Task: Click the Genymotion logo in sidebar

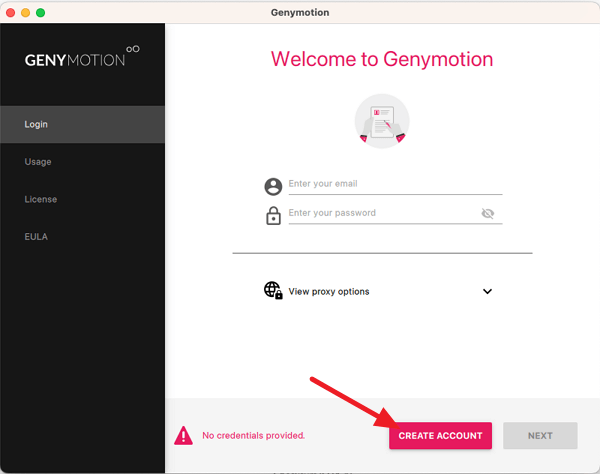Action: point(82,56)
